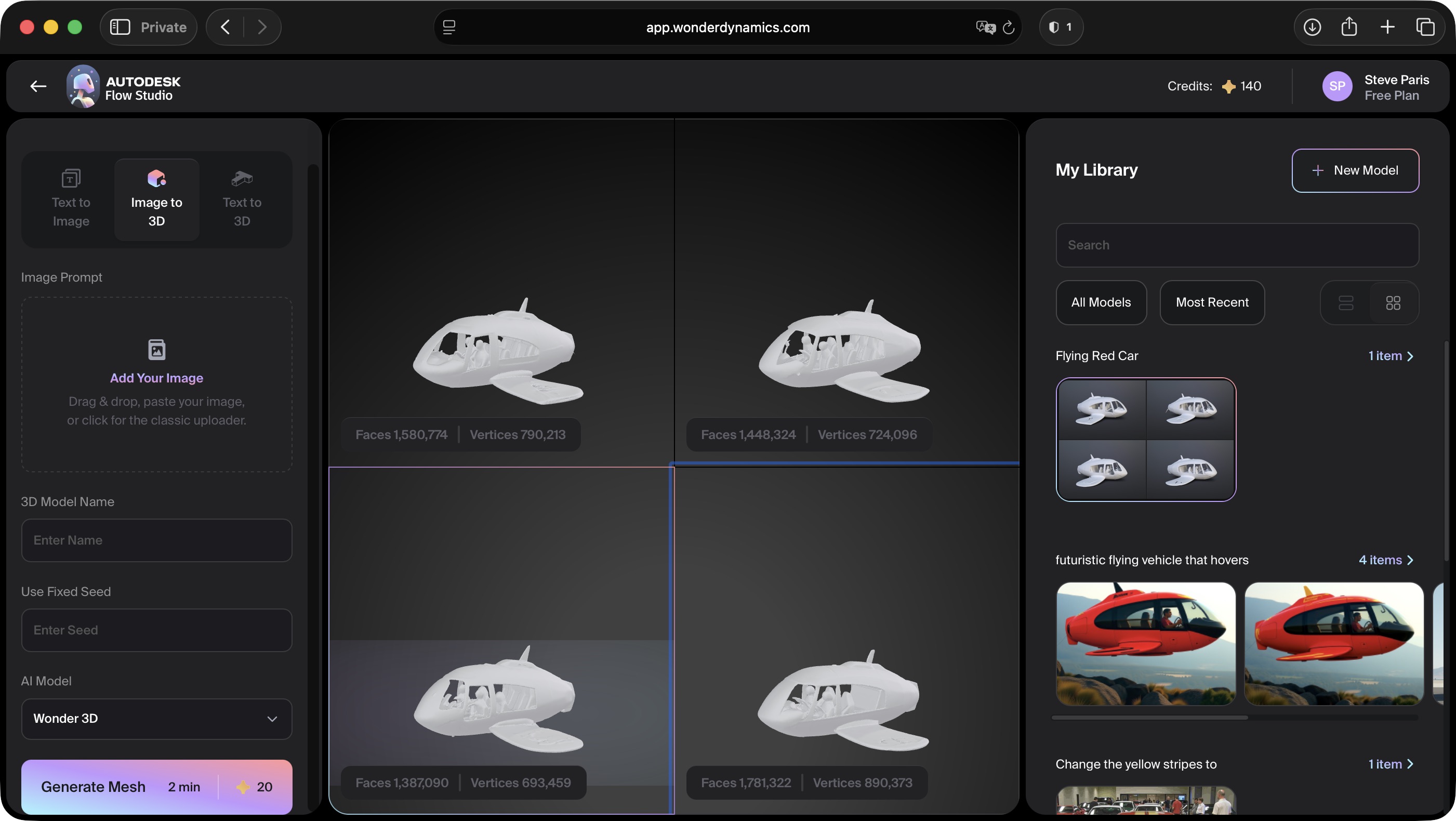
Task: Click the New Model button
Action: (1355, 170)
